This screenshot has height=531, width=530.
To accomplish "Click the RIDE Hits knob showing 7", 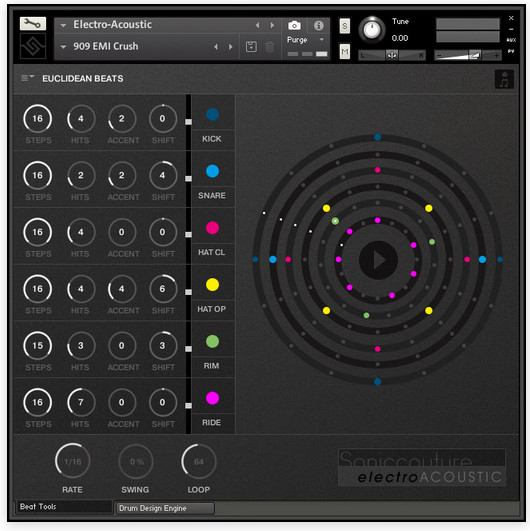I will coord(81,402).
